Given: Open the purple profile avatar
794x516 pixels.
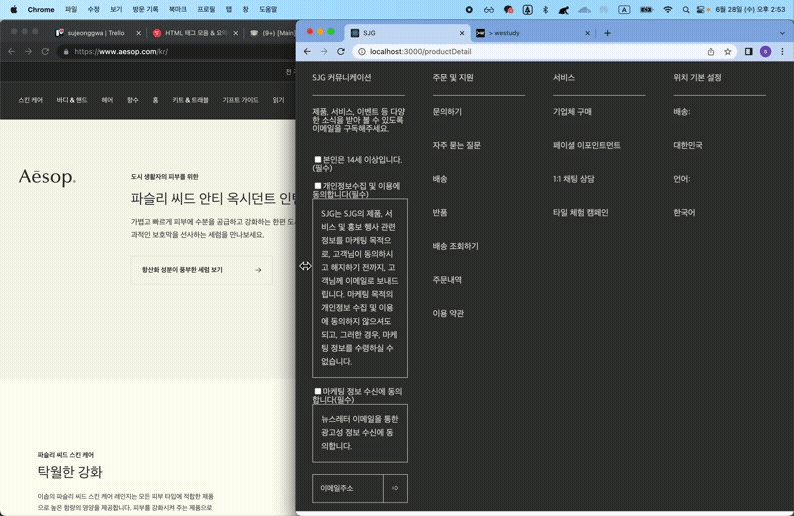Looking at the screenshot, I should (766, 51).
